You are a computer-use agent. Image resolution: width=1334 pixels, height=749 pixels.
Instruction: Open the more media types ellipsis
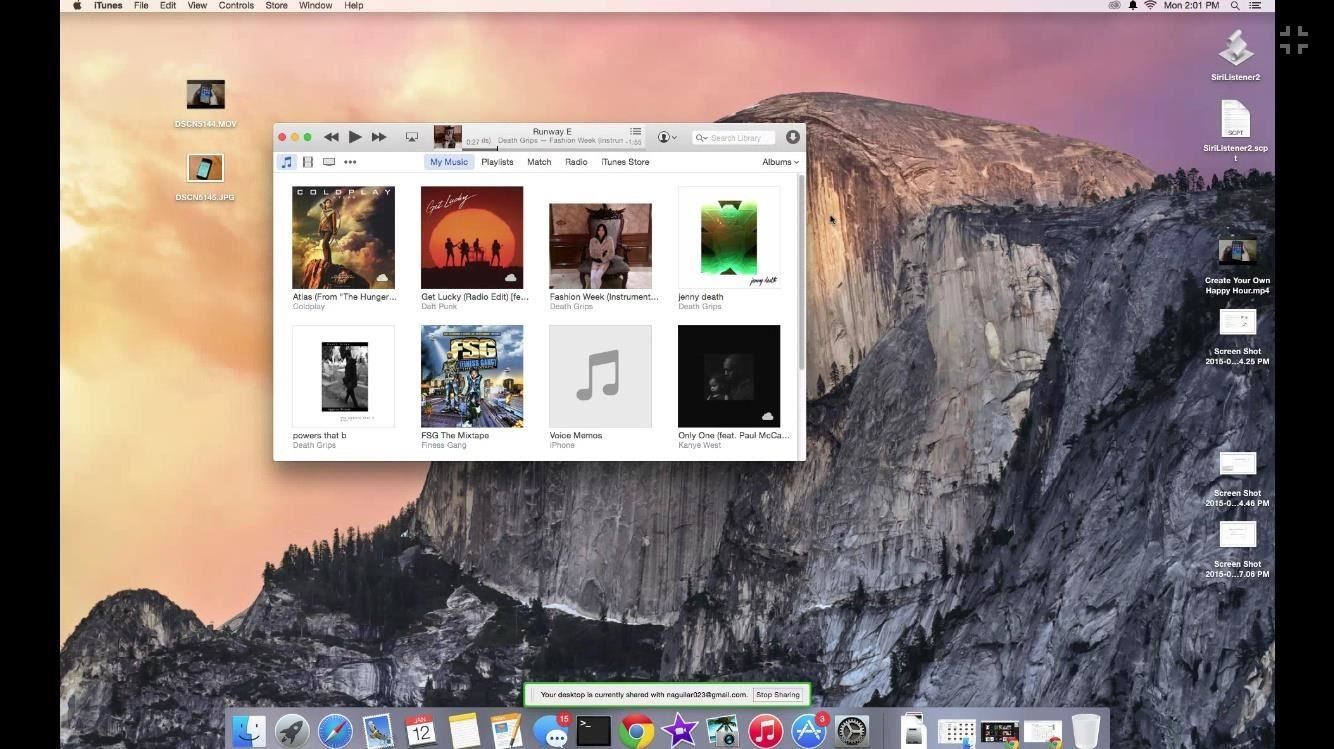[350, 162]
